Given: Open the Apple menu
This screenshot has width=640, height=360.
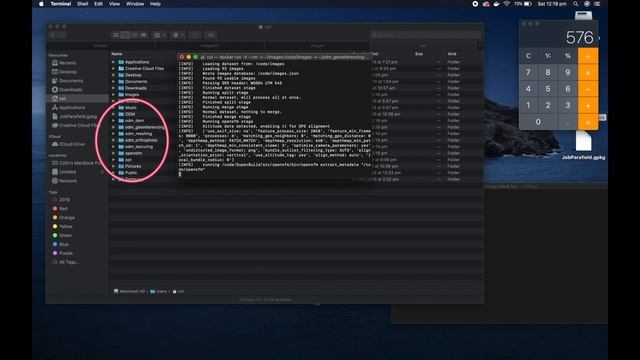Looking at the screenshot, I should 41,4.
